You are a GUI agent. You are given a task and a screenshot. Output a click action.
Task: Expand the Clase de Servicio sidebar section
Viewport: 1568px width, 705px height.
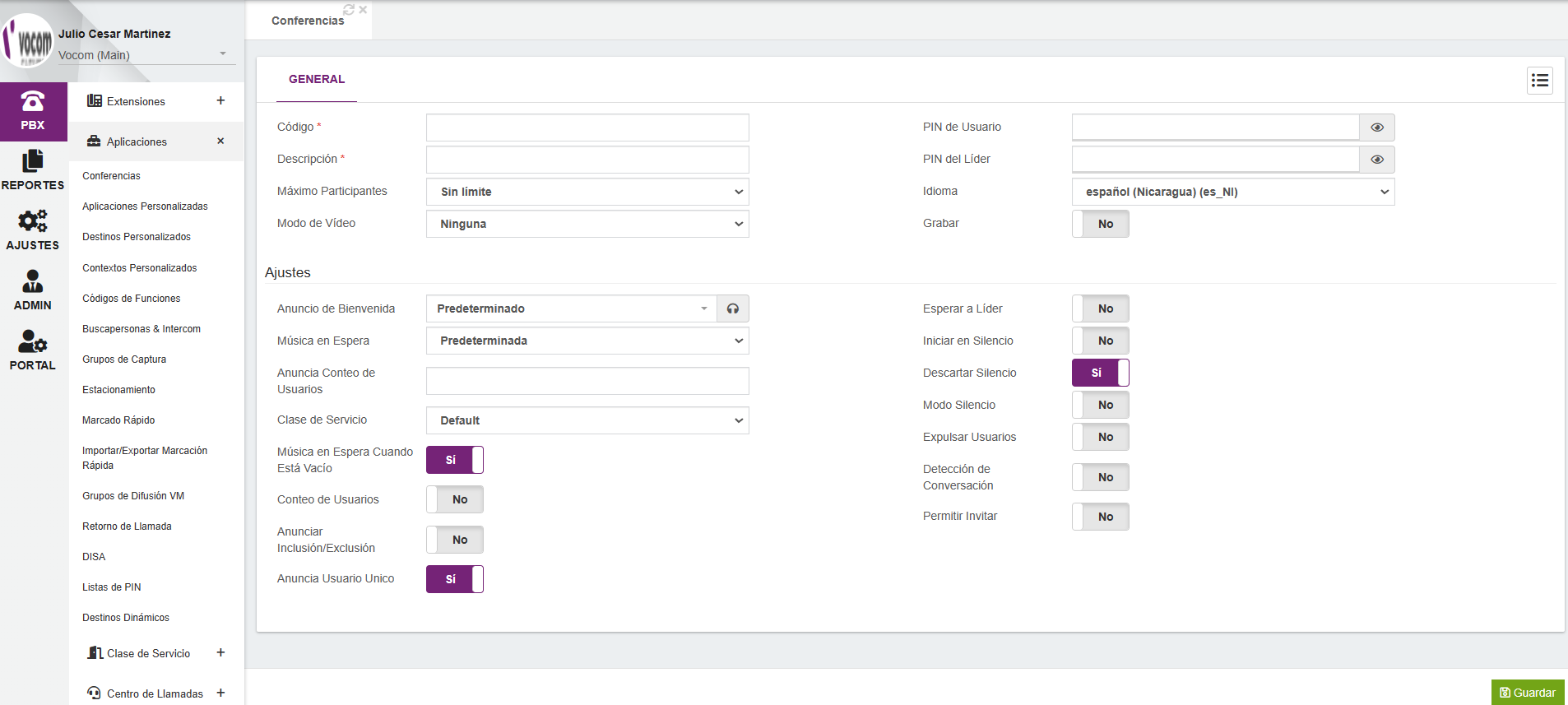tap(156, 653)
